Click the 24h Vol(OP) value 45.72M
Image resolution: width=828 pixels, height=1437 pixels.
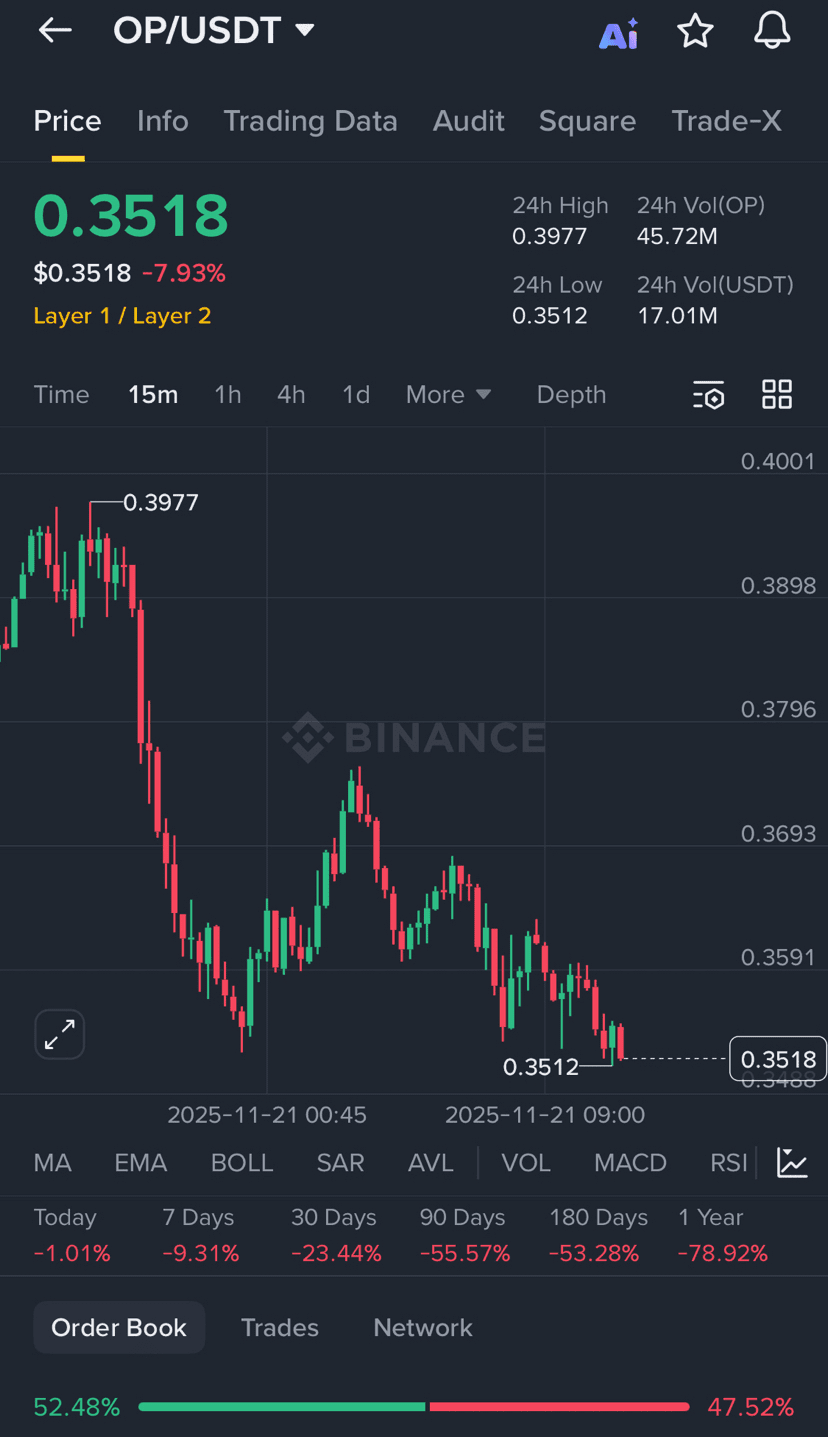pos(677,237)
